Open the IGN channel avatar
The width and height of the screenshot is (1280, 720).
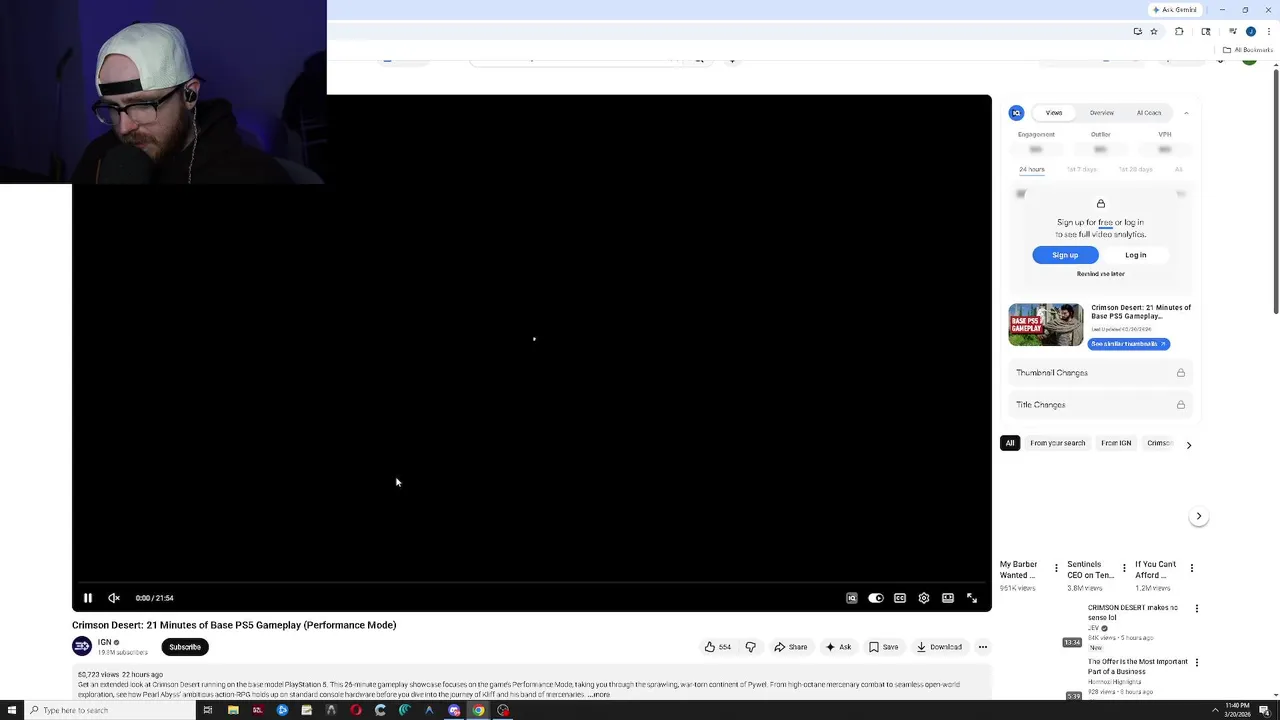coord(82,647)
